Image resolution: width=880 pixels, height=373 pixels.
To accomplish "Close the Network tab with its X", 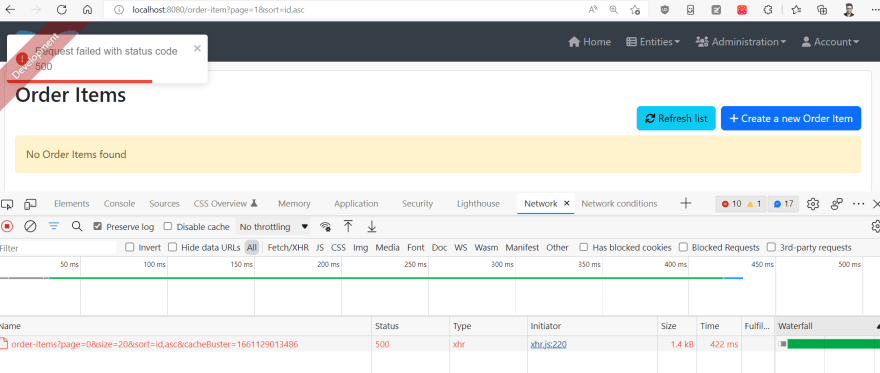I will (566, 204).
